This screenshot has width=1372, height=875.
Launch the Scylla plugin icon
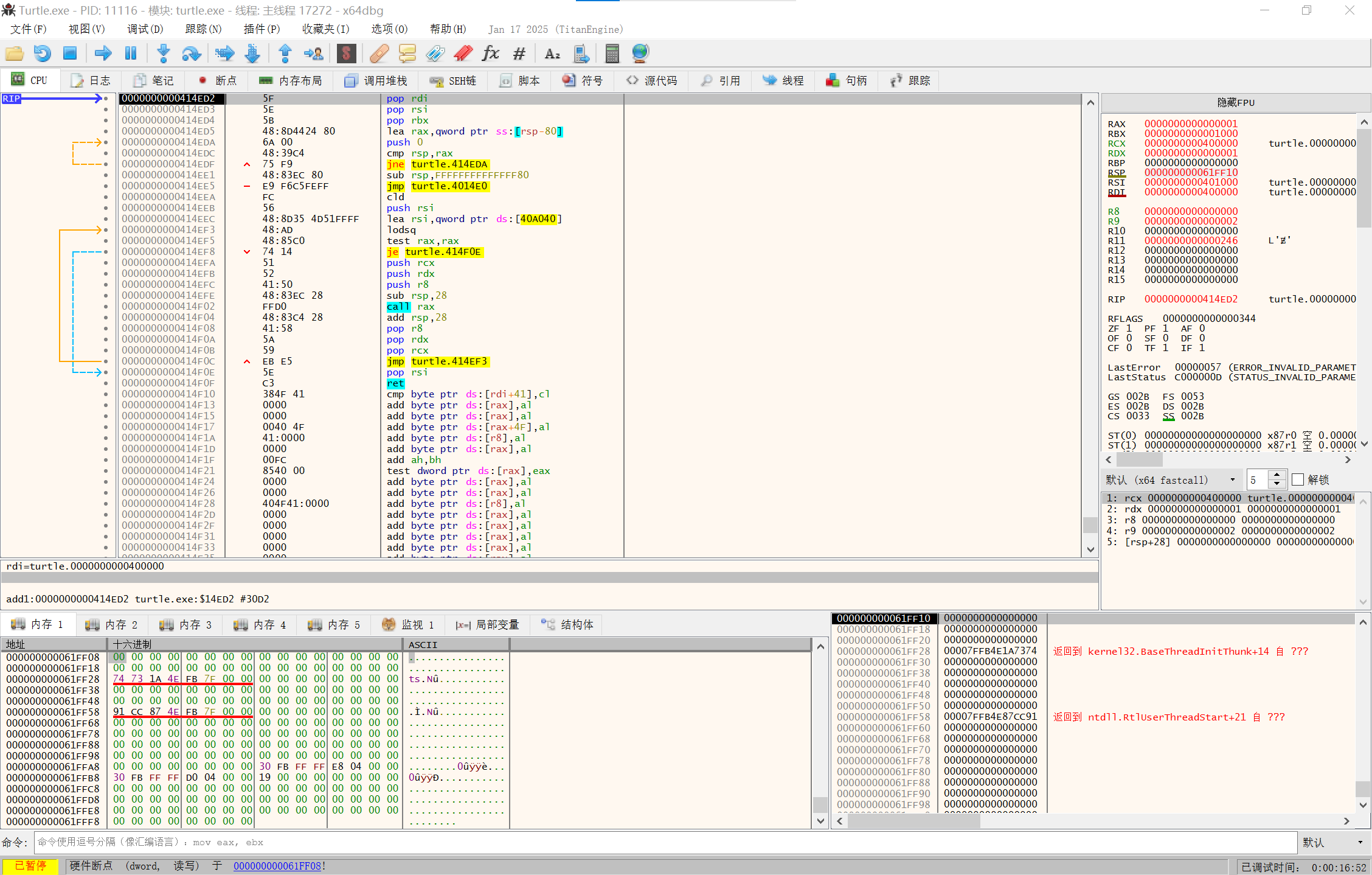(x=346, y=54)
